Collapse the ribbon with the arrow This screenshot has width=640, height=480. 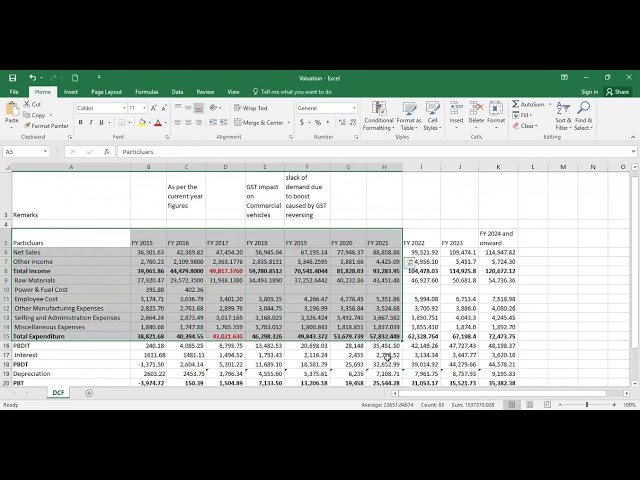pyautogui.click(x=633, y=137)
